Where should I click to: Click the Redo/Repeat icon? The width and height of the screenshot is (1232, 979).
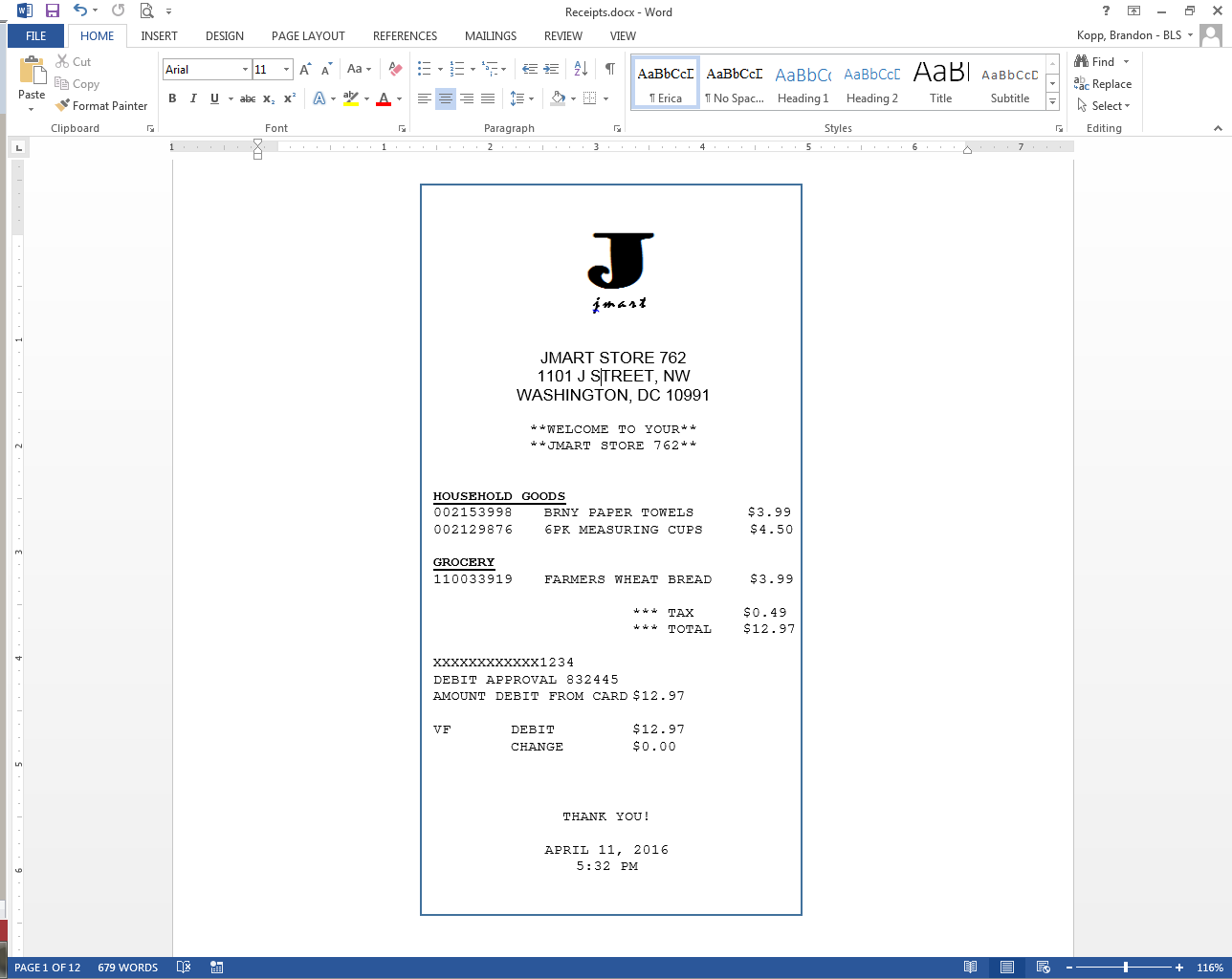point(119,11)
